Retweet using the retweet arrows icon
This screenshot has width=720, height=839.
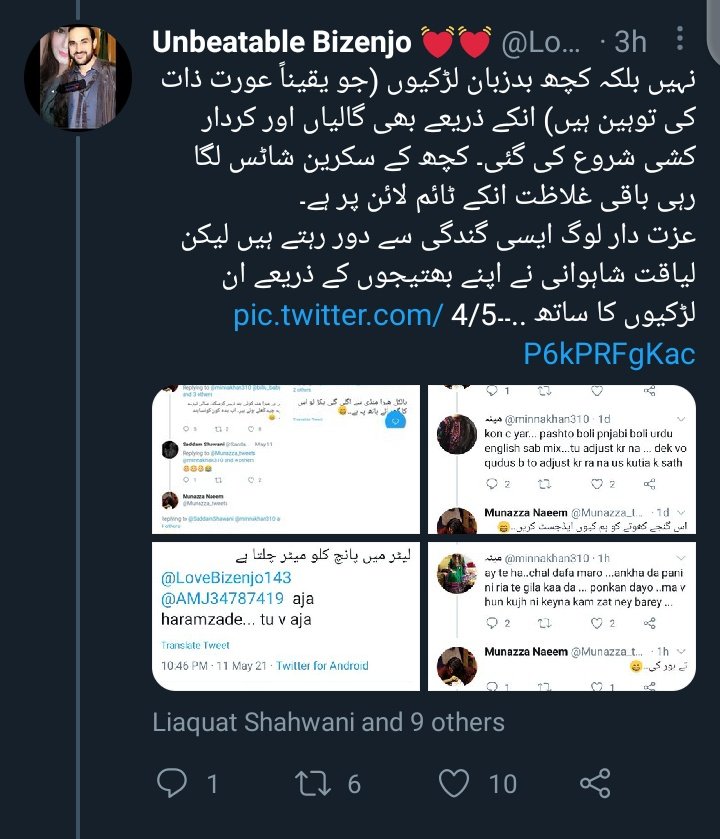pyautogui.click(x=314, y=783)
